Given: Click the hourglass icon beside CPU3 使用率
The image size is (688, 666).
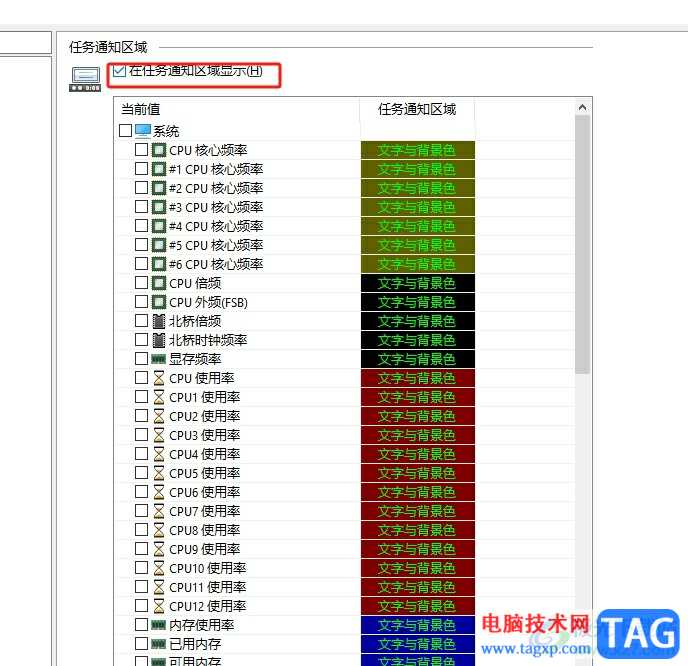Looking at the screenshot, I should tap(159, 435).
